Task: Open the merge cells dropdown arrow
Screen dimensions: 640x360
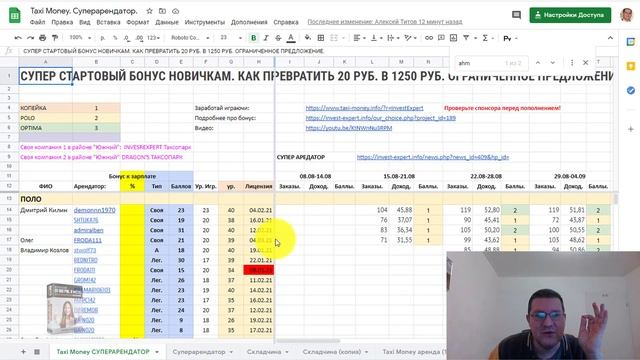Action: (x=343, y=38)
